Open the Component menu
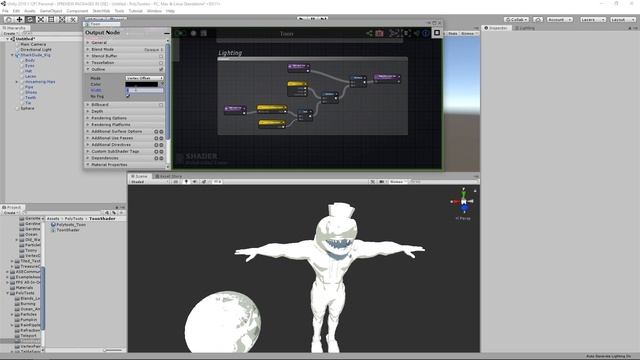 [77, 11]
